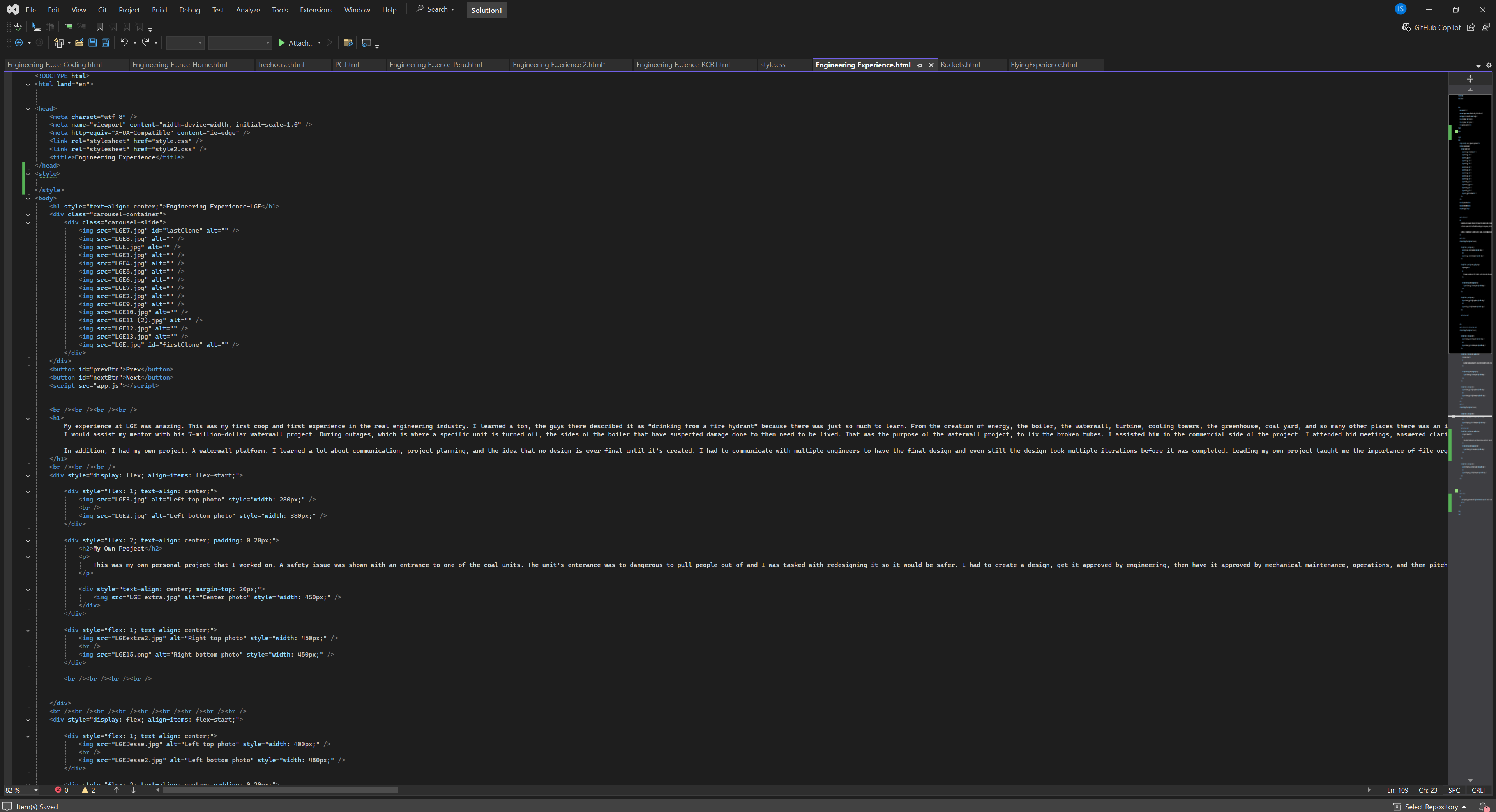The image size is (1496, 812).
Task: Click the Open File folder icon
Action: point(79,42)
